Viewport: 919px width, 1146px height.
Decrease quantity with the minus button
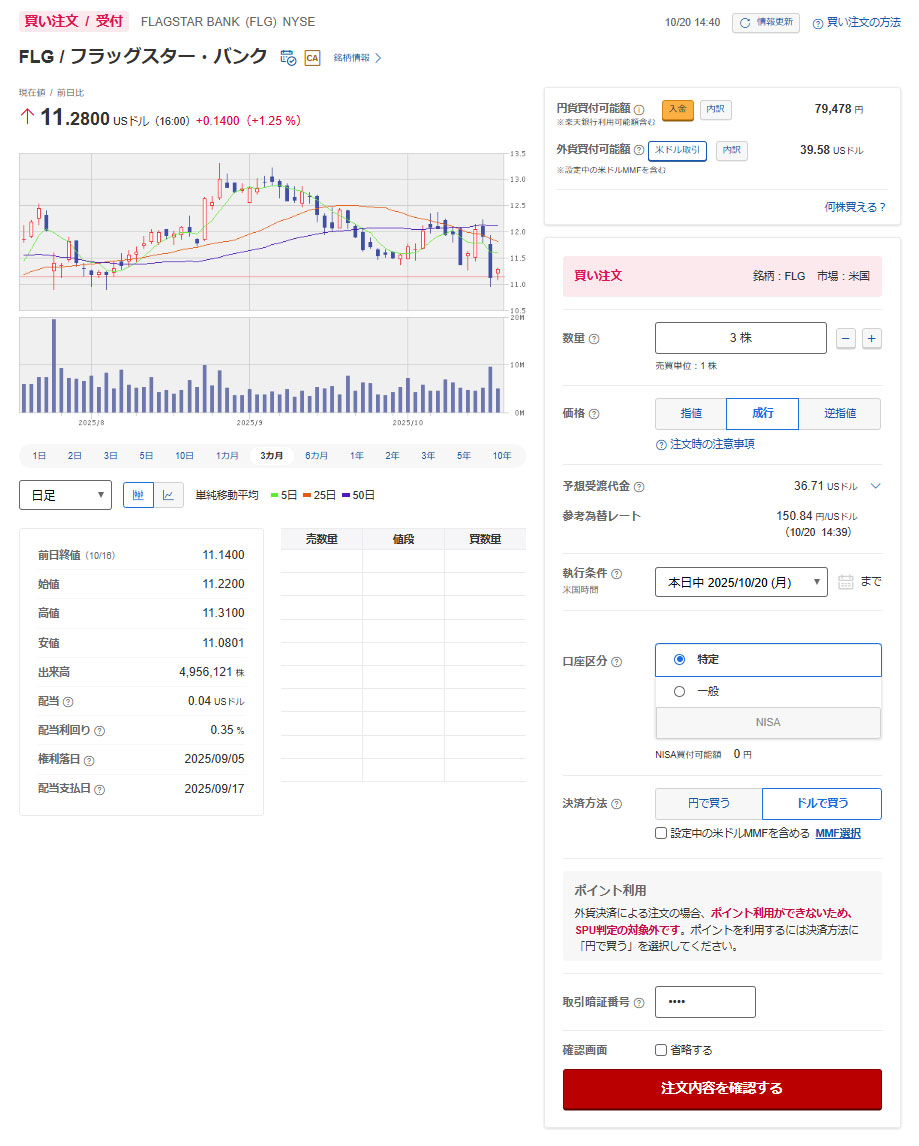click(846, 339)
